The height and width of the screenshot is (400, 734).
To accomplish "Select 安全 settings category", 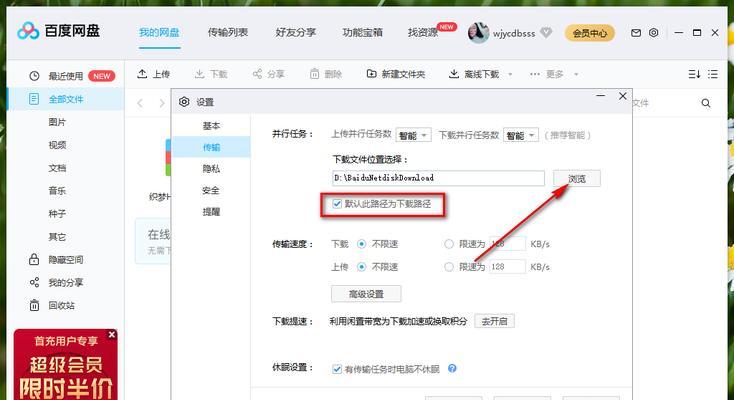I will [211, 190].
